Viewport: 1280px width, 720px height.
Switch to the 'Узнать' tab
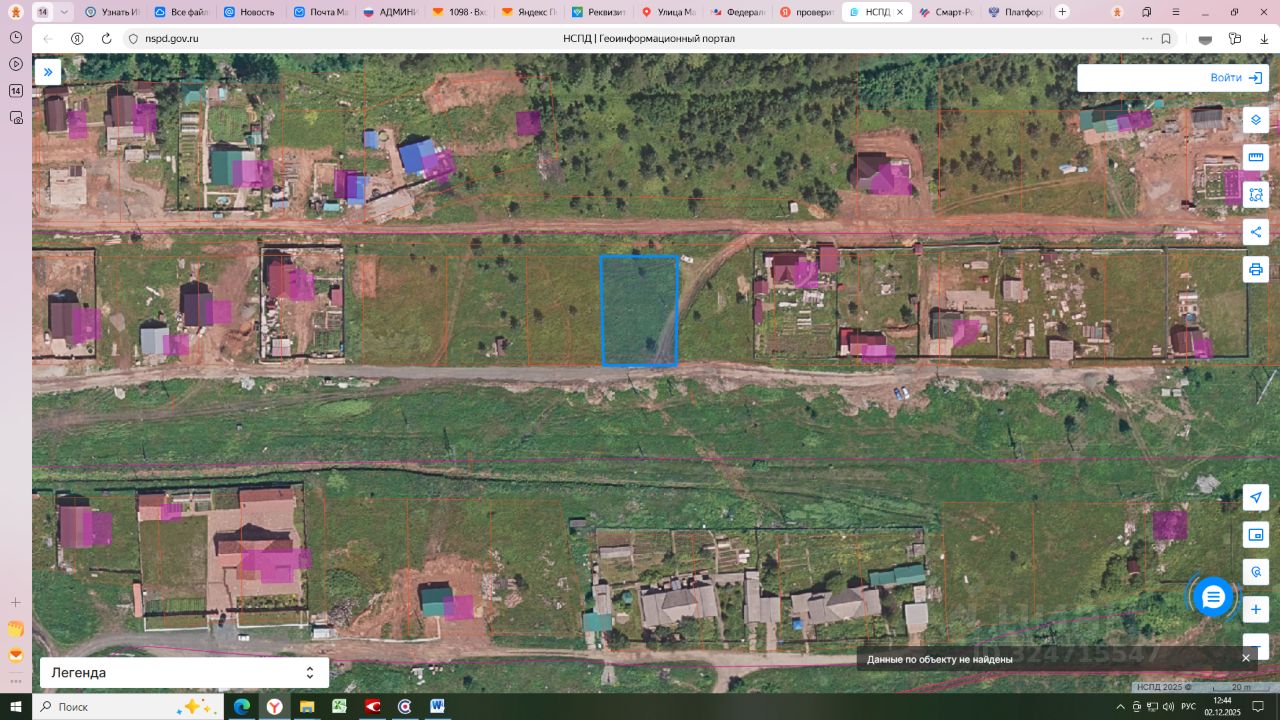click(x=112, y=12)
